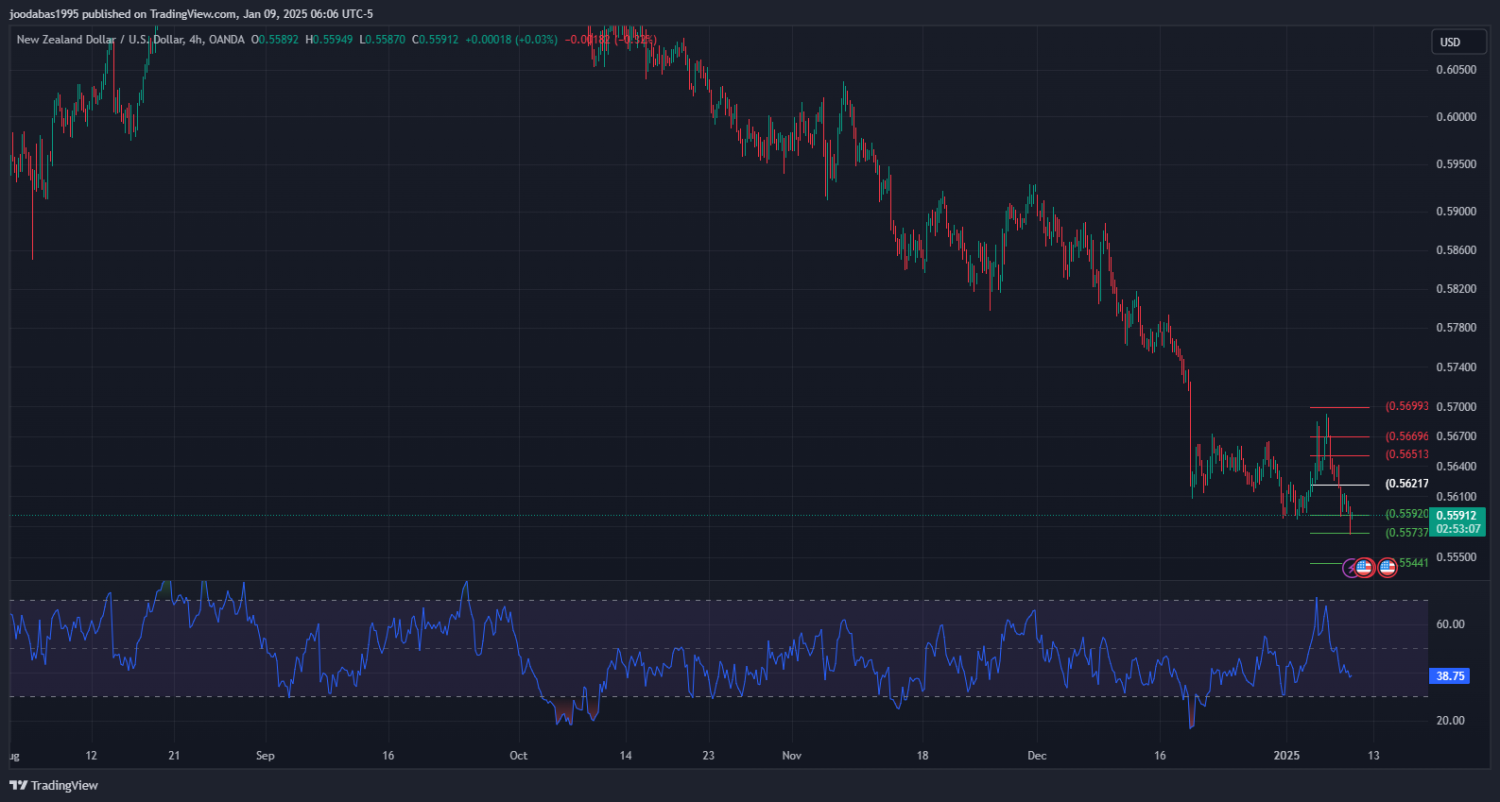Image resolution: width=1500 pixels, height=802 pixels.
Task: Select the white (0.56217 level label
Action: click(1405, 484)
